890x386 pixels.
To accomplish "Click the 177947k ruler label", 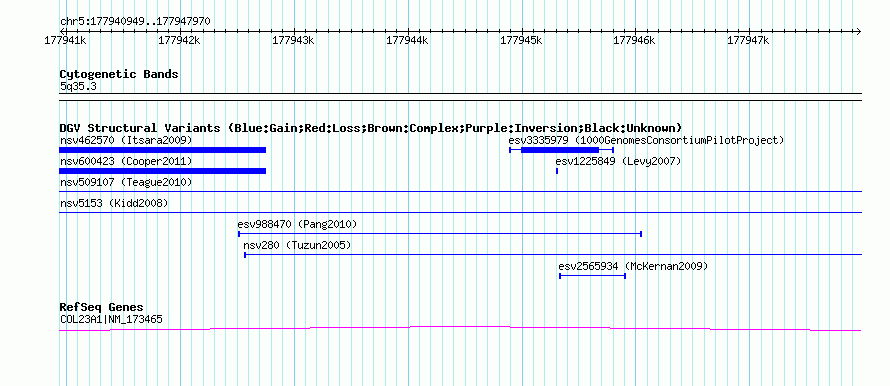I will 749,40.
